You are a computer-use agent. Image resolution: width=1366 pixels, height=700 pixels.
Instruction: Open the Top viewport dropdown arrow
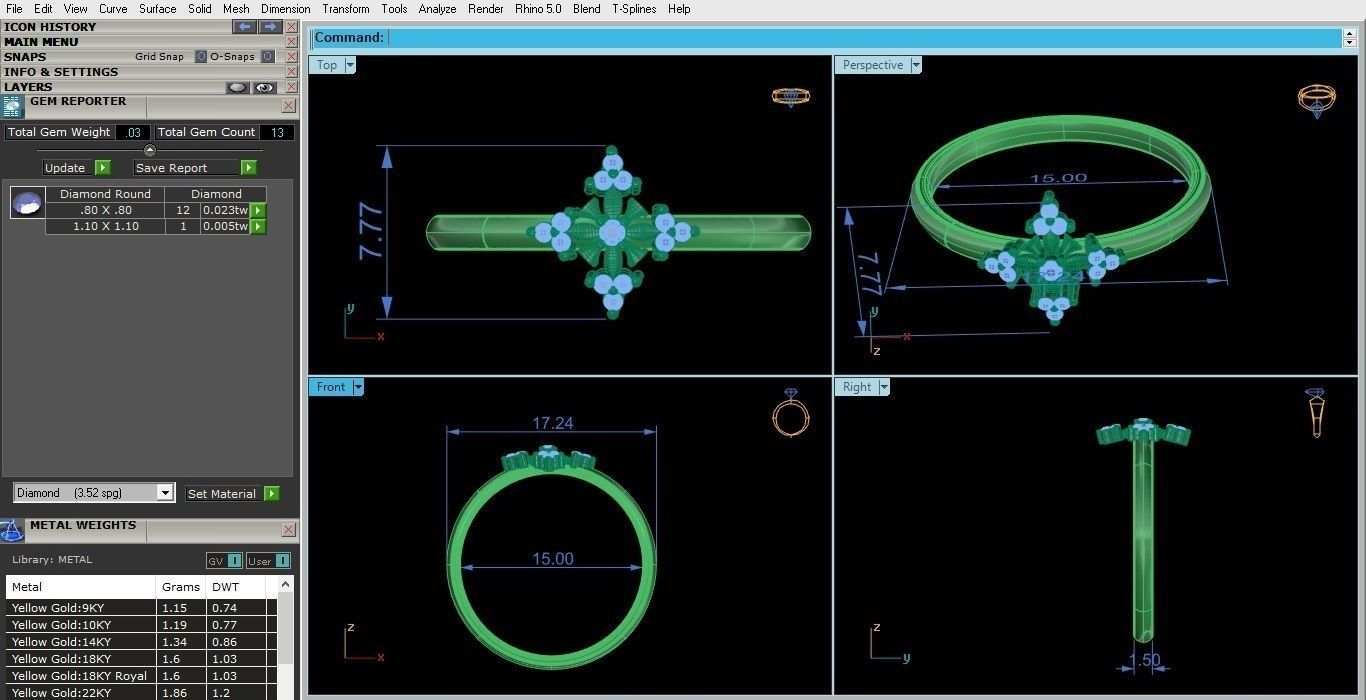(350, 65)
